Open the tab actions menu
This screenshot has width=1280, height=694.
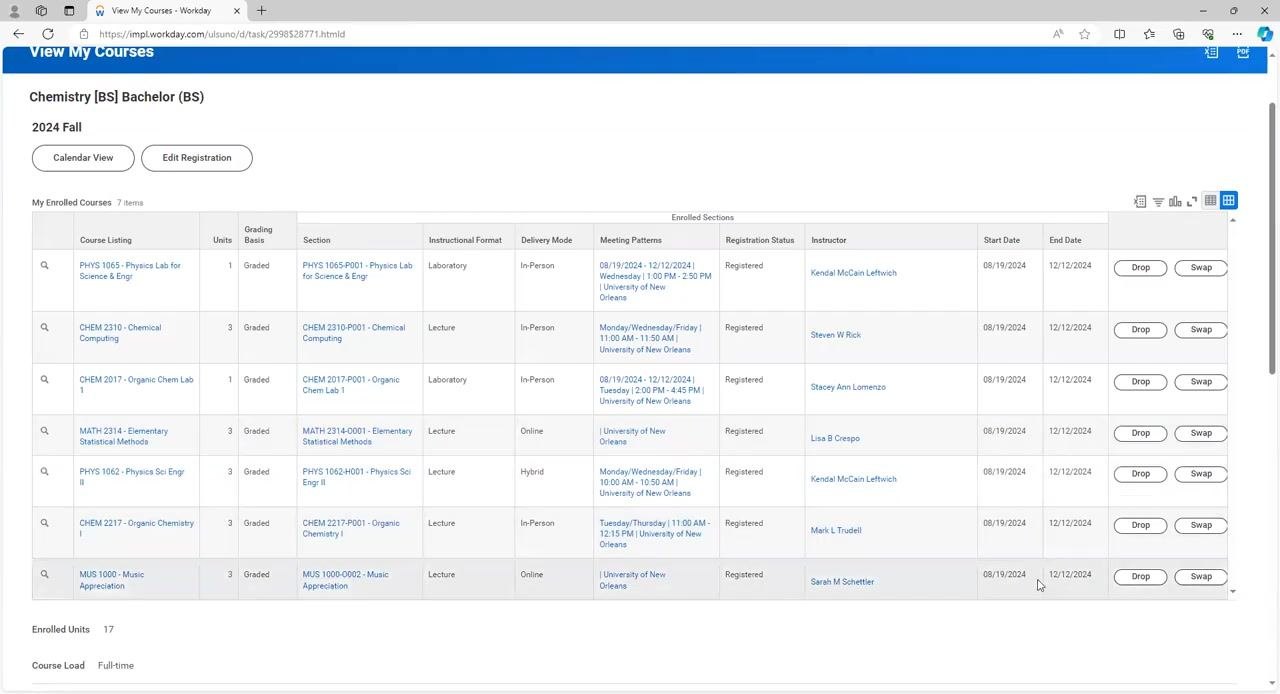point(69,11)
